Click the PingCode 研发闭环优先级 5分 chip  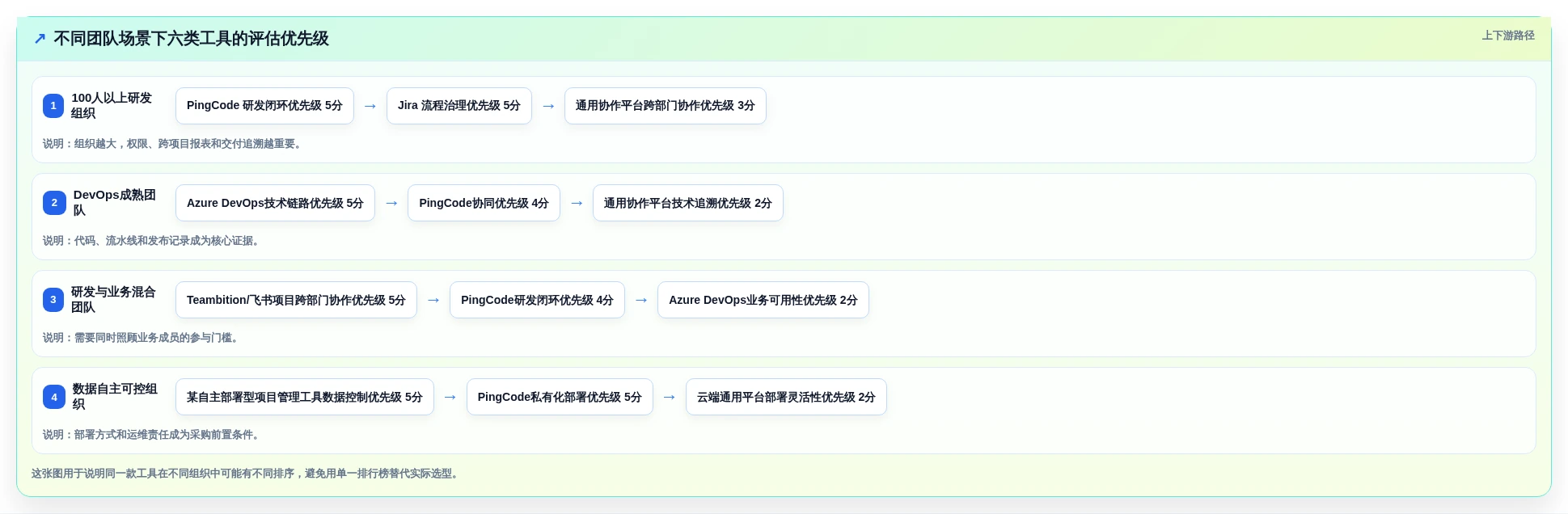[x=264, y=106]
